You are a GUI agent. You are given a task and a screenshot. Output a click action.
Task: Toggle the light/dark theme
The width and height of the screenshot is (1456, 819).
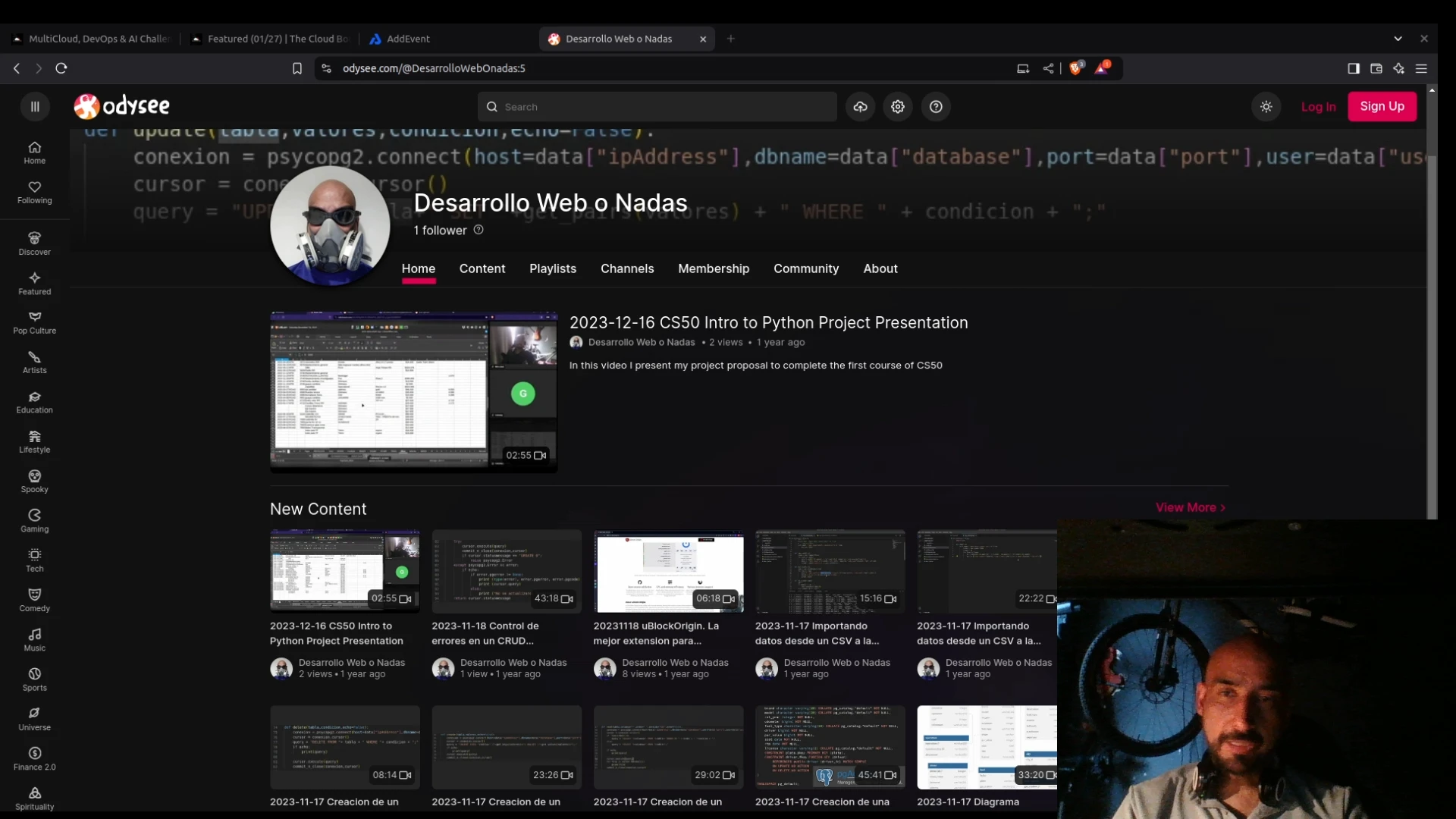[1266, 107]
